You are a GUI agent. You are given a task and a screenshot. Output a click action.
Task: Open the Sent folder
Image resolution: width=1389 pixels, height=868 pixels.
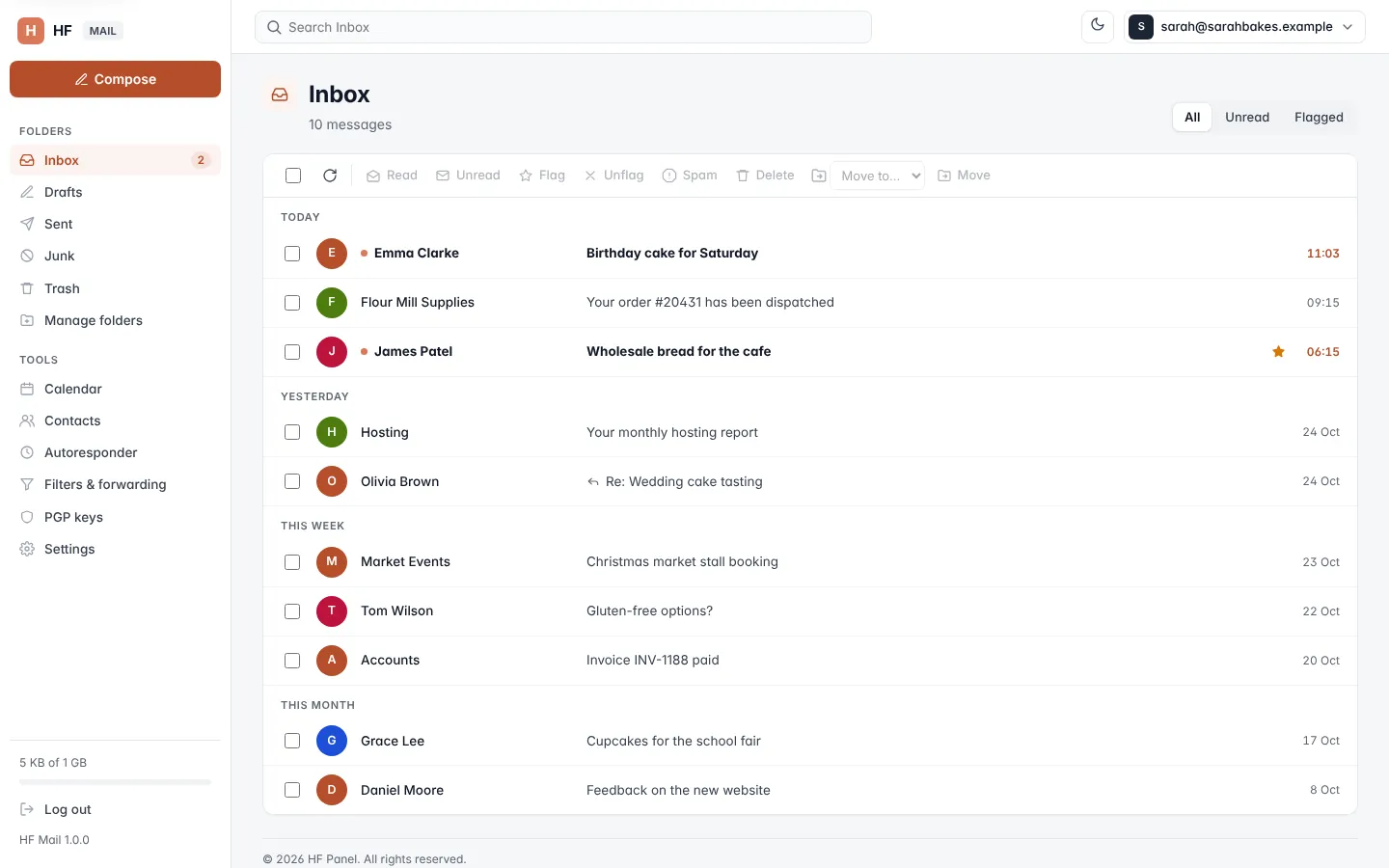coord(115,224)
